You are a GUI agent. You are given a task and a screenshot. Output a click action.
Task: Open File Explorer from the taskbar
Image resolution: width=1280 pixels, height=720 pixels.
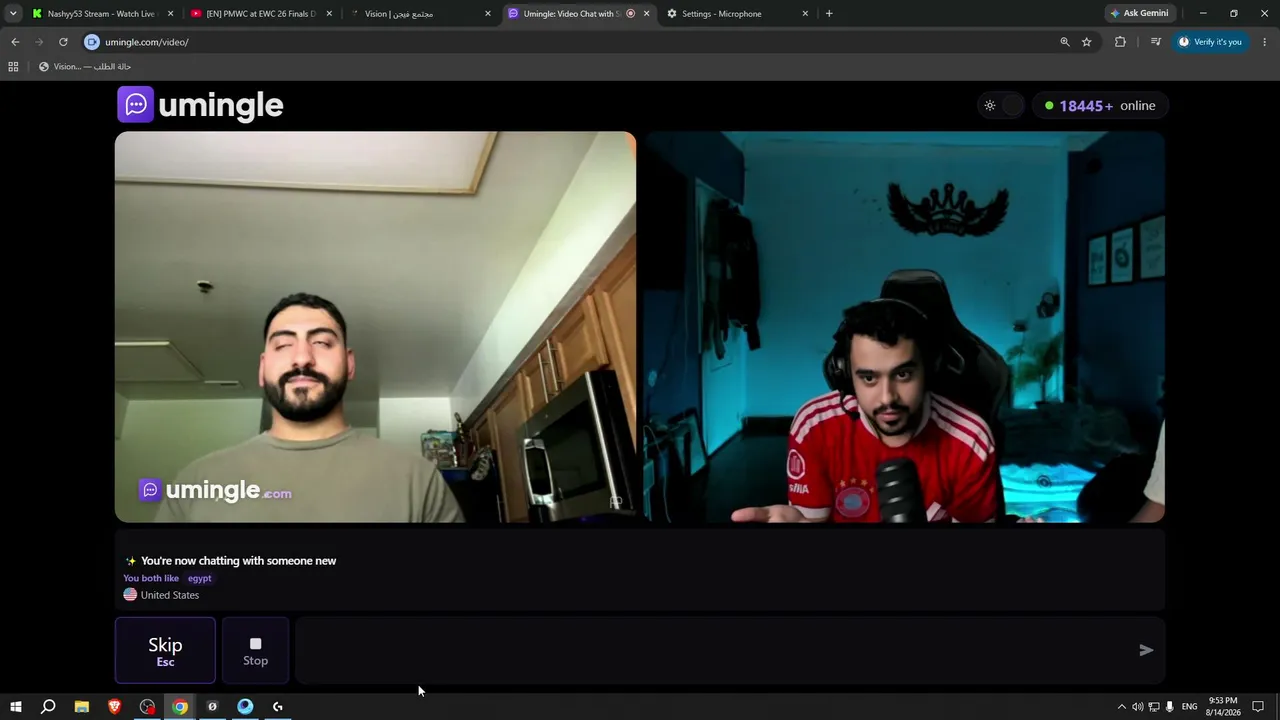click(82, 707)
